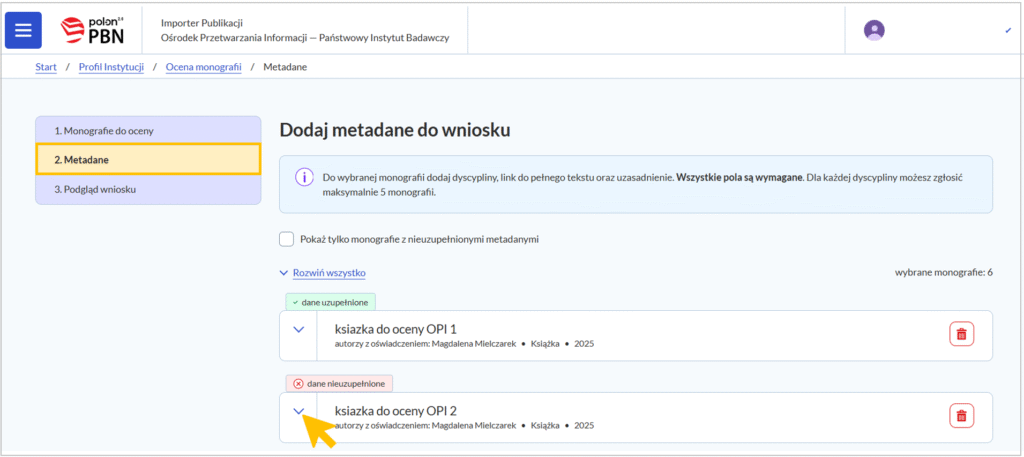This screenshot has width=1024, height=457.
Task: Click the ksiazka do oceny OPI 2 title
Action: pyautogui.click(x=395, y=410)
